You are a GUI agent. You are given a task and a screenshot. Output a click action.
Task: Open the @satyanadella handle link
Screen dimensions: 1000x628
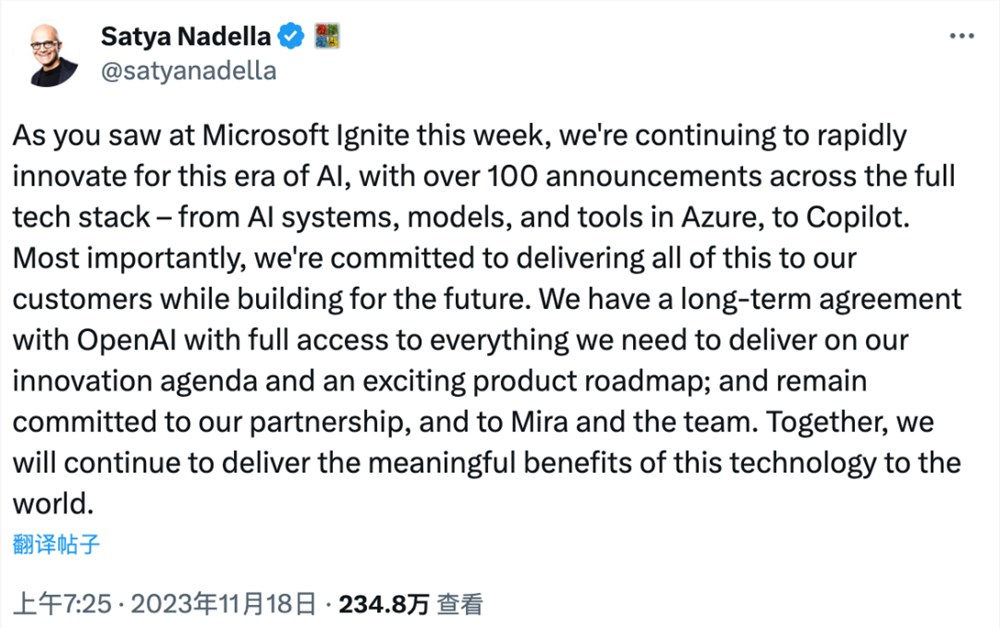click(x=189, y=71)
